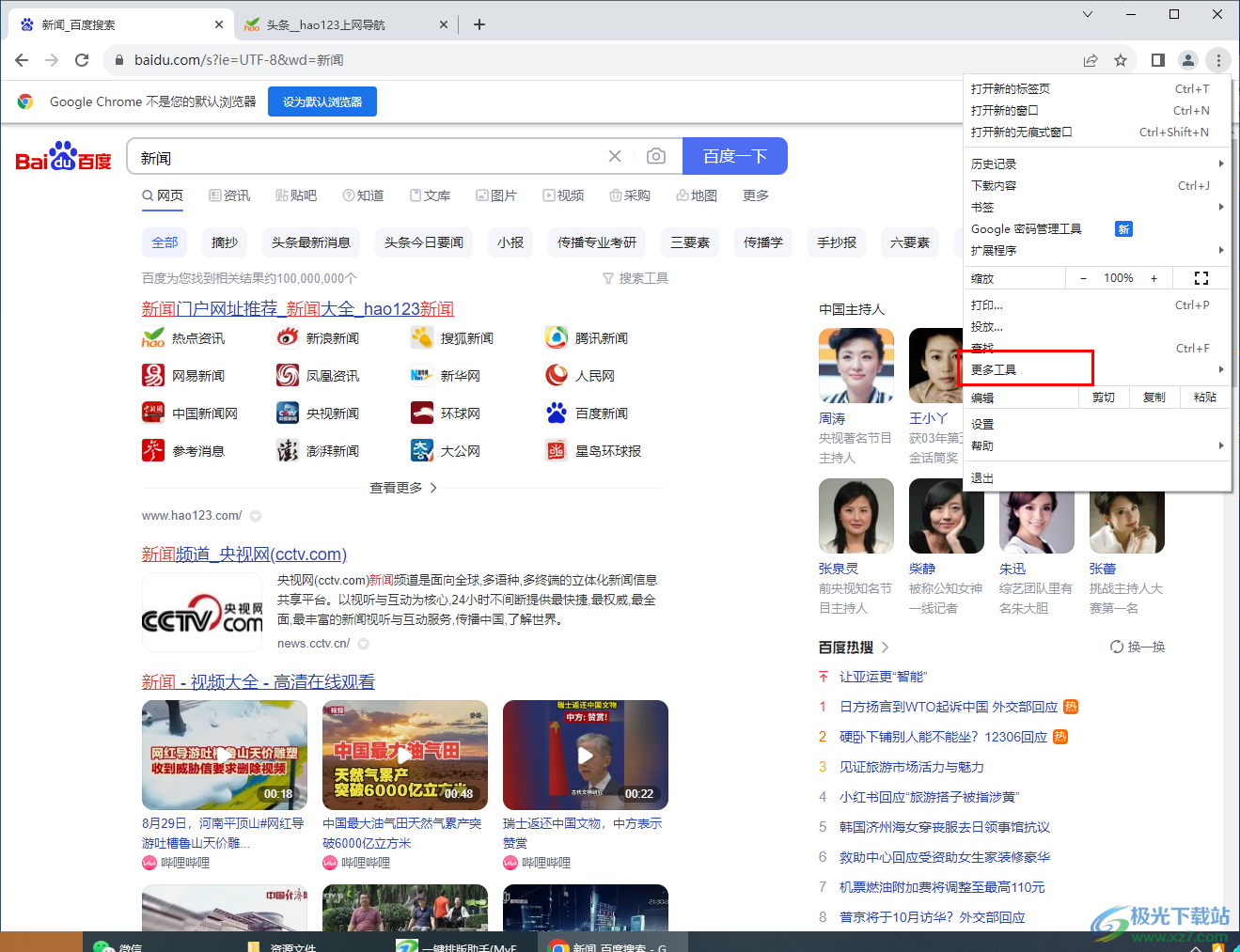The width and height of the screenshot is (1240, 952).
Task: Expand the 百度热搜 heading arrow
Action: (886, 647)
